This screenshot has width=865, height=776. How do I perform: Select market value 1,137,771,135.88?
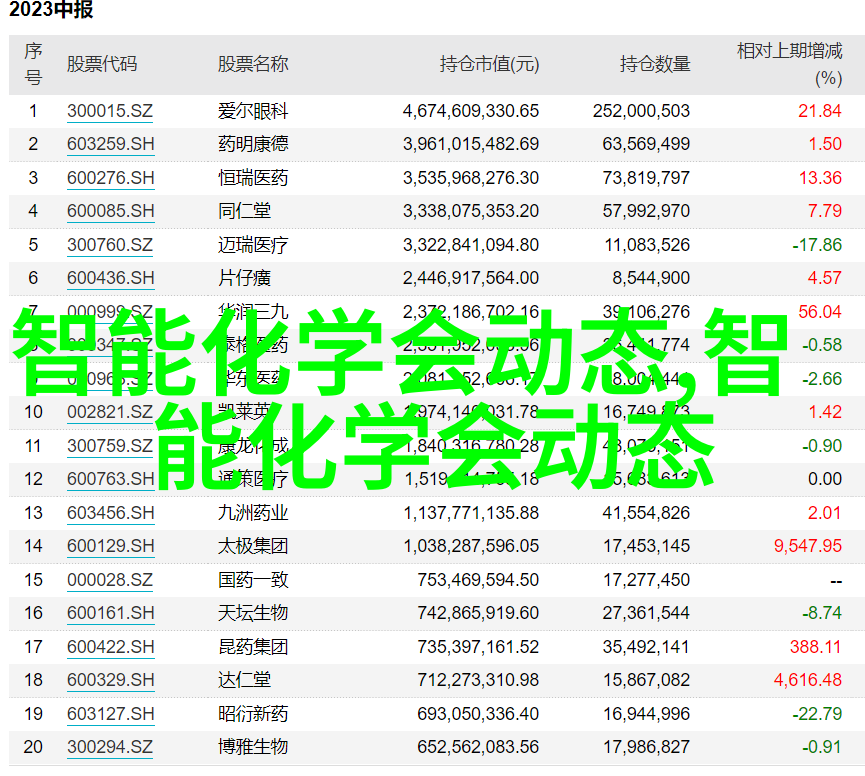pos(471,513)
